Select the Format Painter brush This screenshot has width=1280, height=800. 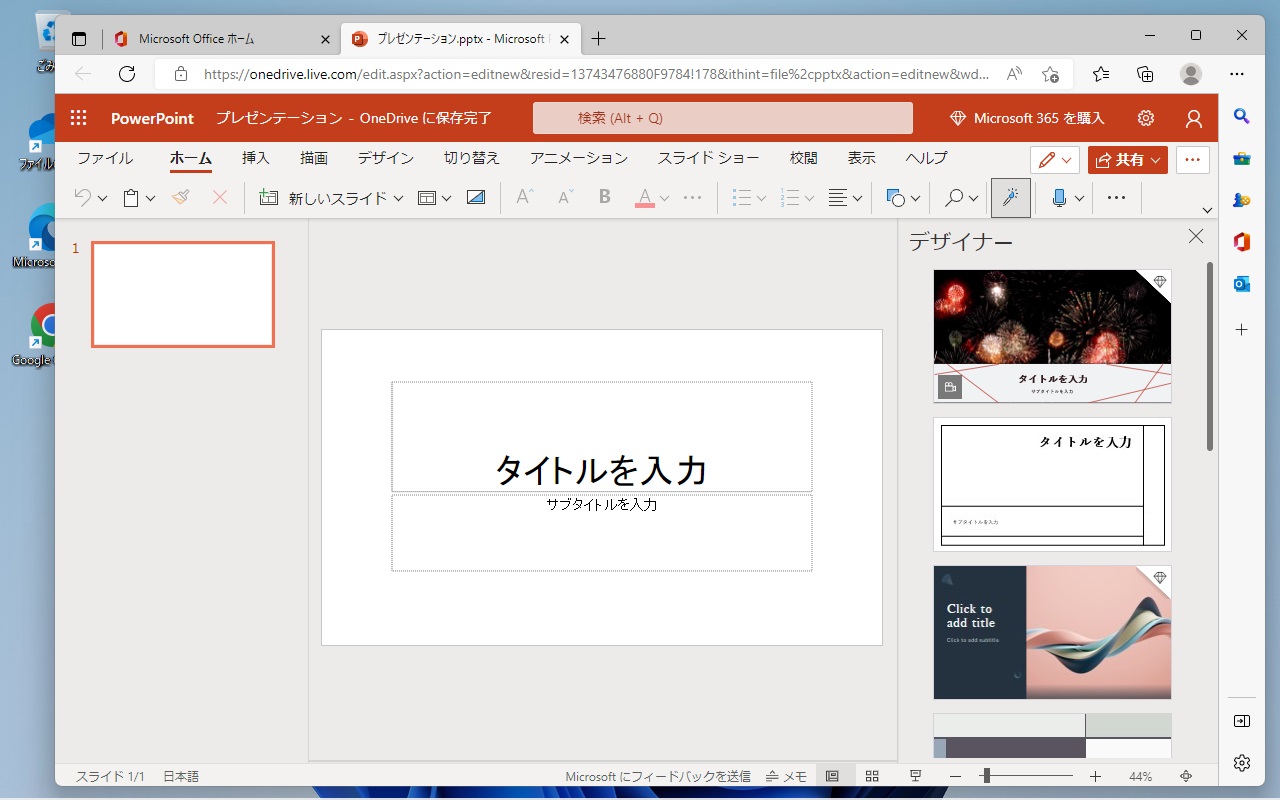pos(180,198)
